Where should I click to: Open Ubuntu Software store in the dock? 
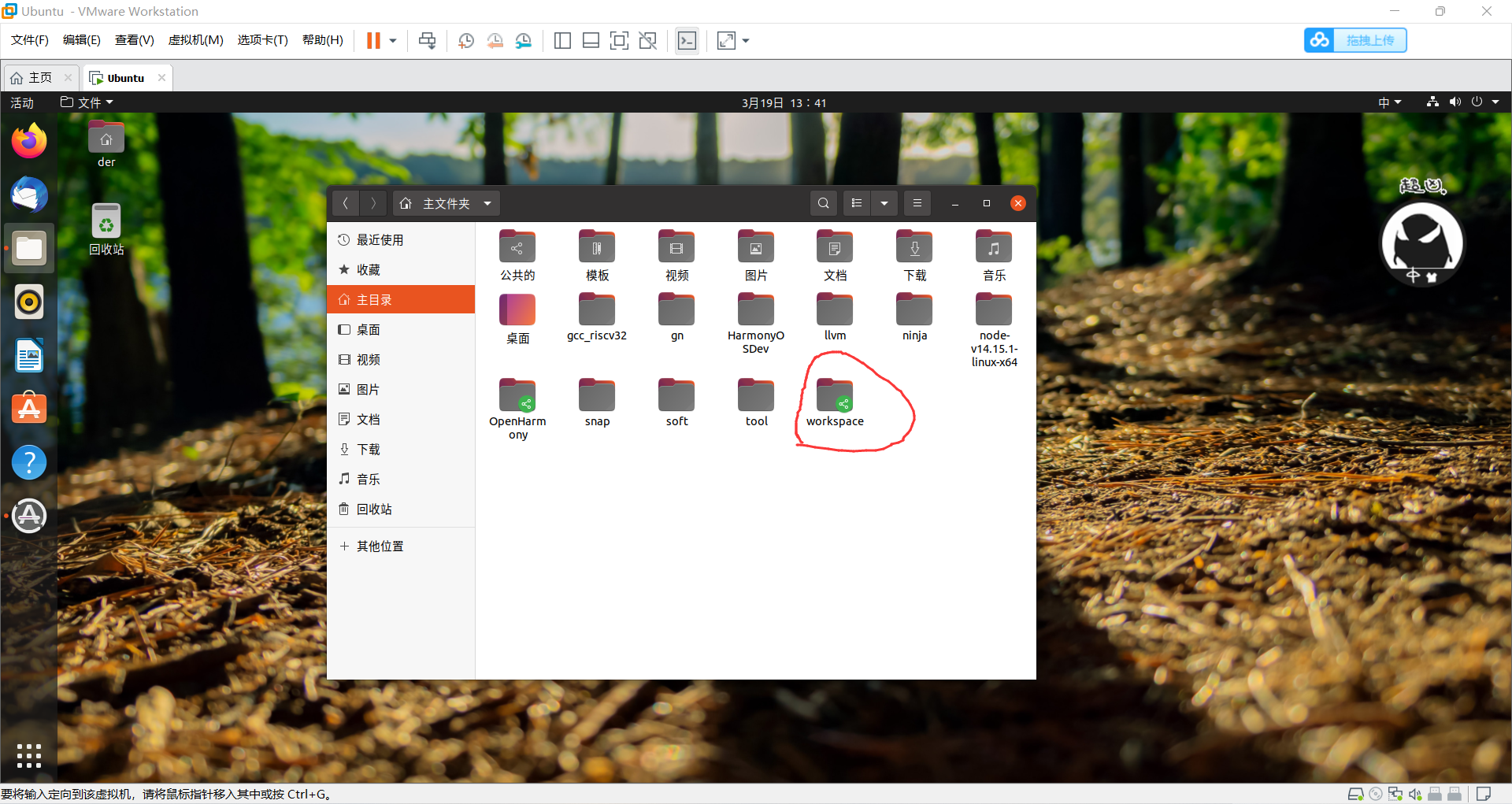[29, 409]
